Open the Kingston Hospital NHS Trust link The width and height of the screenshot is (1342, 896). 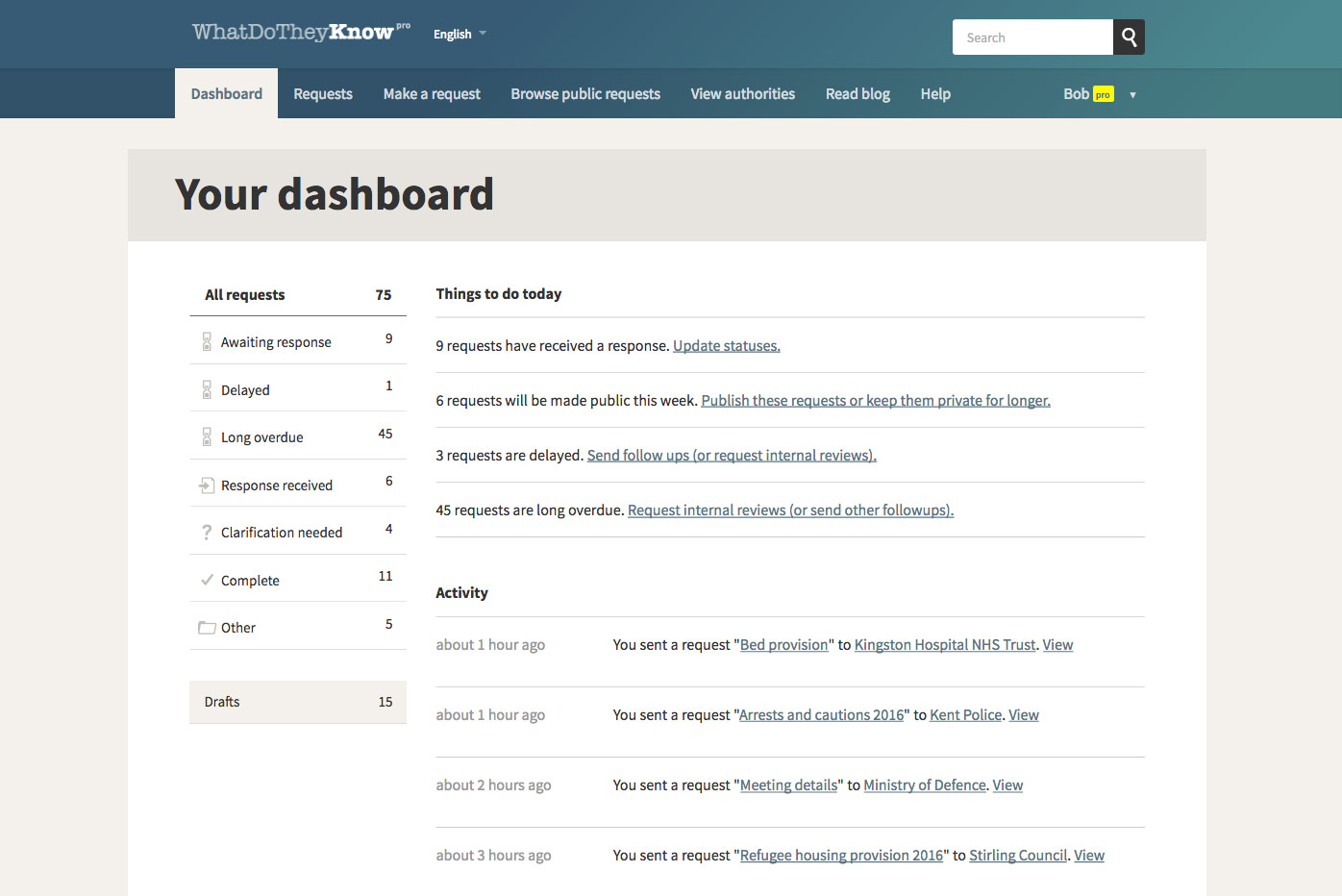point(945,645)
